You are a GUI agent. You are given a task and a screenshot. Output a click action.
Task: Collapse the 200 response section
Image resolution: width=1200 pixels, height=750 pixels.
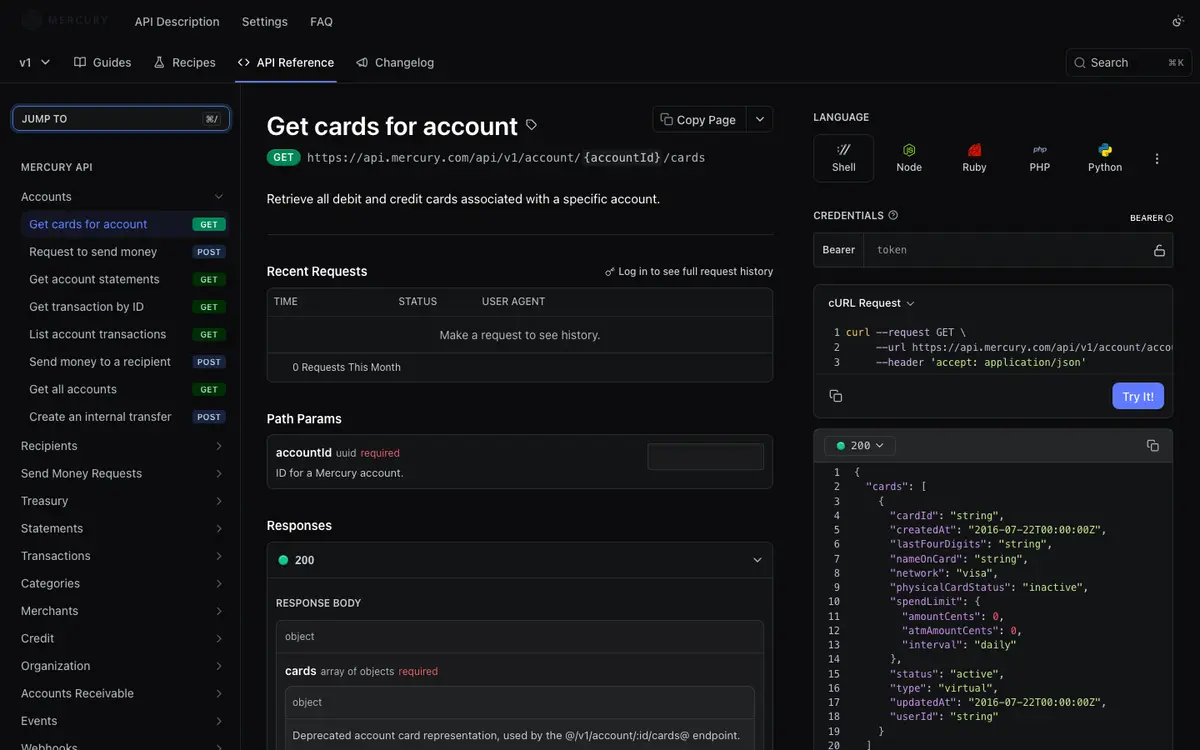coord(757,560)
